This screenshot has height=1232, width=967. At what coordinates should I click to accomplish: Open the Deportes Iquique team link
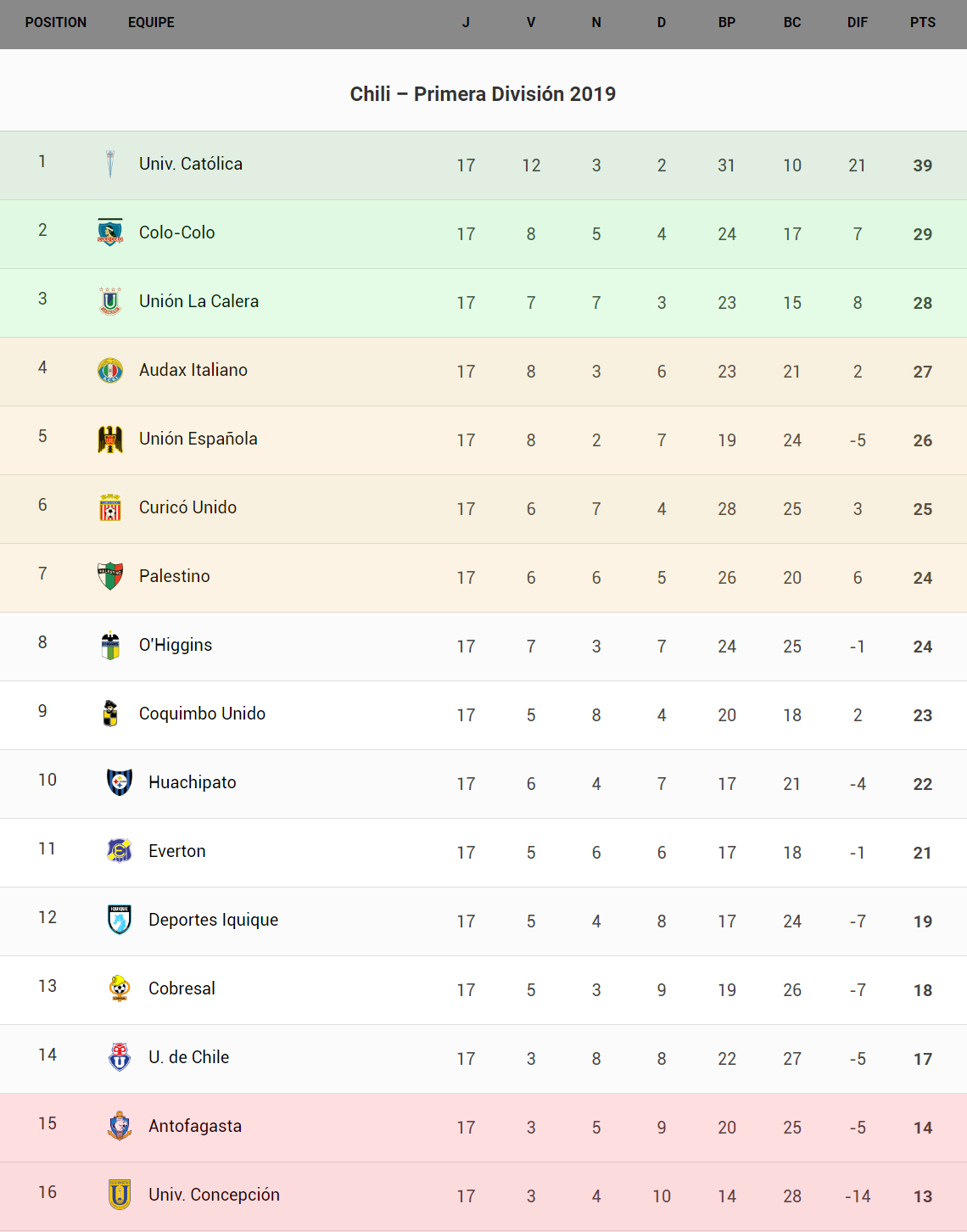[213, 920]
